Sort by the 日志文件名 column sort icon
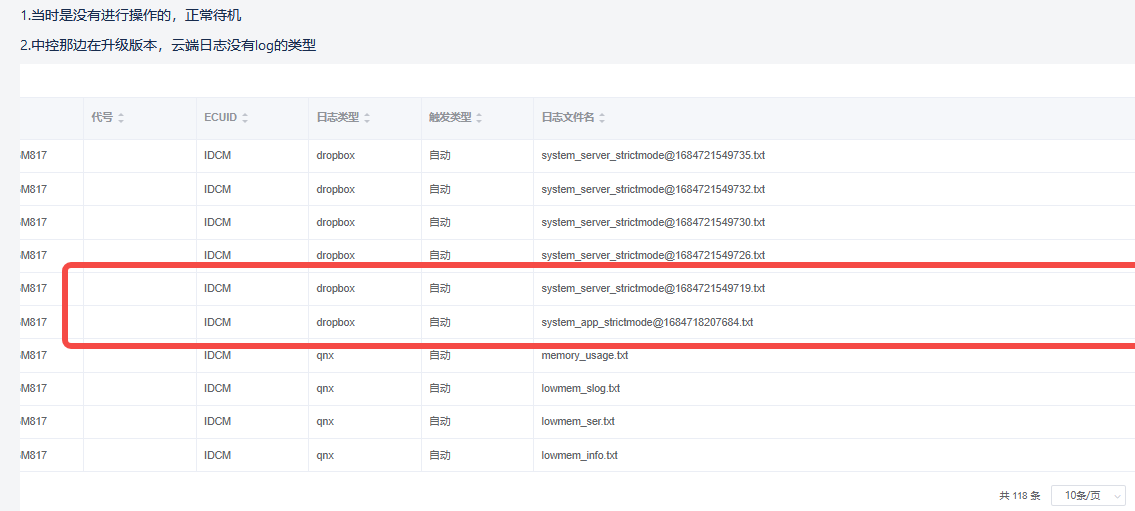 tap(602, 118)
